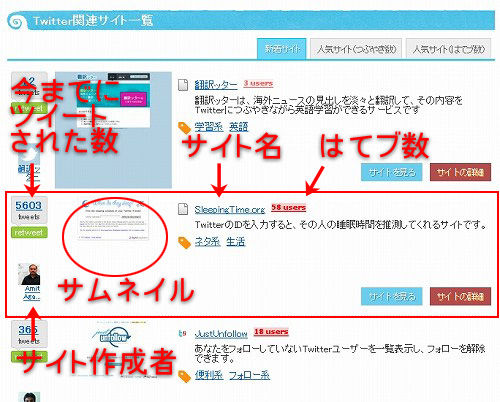500x402 pixels.
Task: Click サイトを見る button for SleepingTime.org
Action: (392, 296)
